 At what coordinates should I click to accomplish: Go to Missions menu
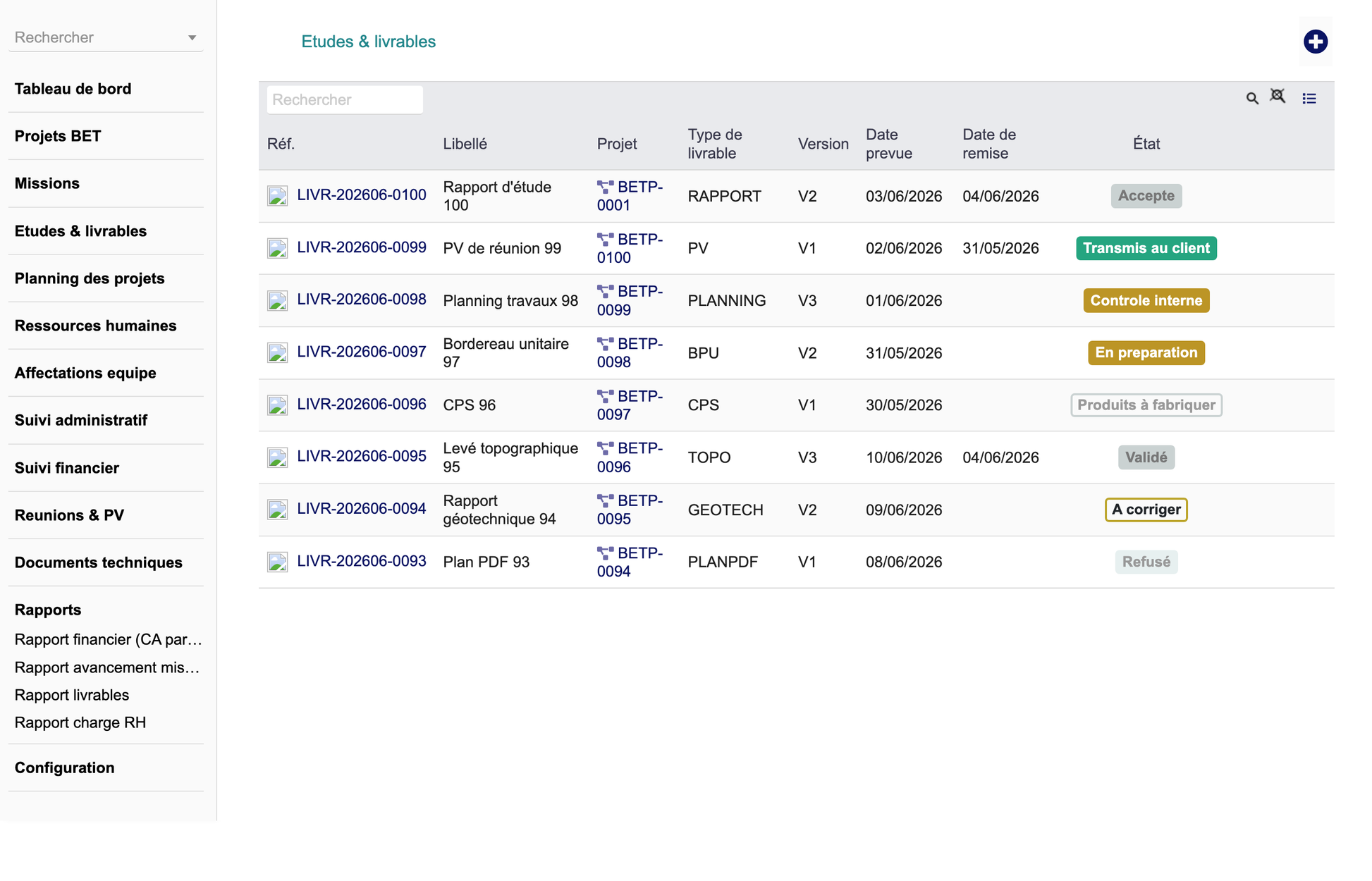(x=47, y=183)
